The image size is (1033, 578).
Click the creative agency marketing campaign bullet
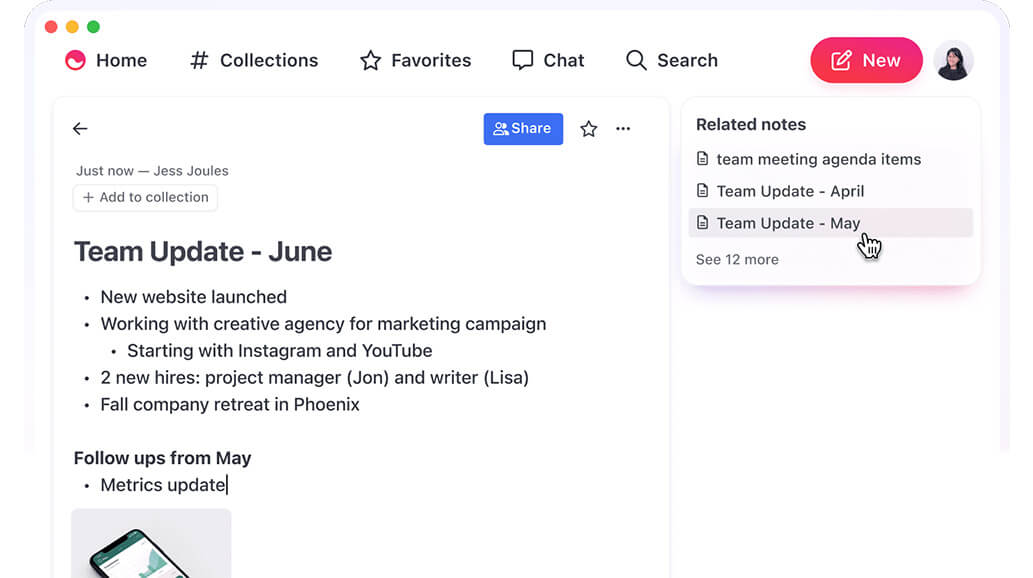pos(323,324)
